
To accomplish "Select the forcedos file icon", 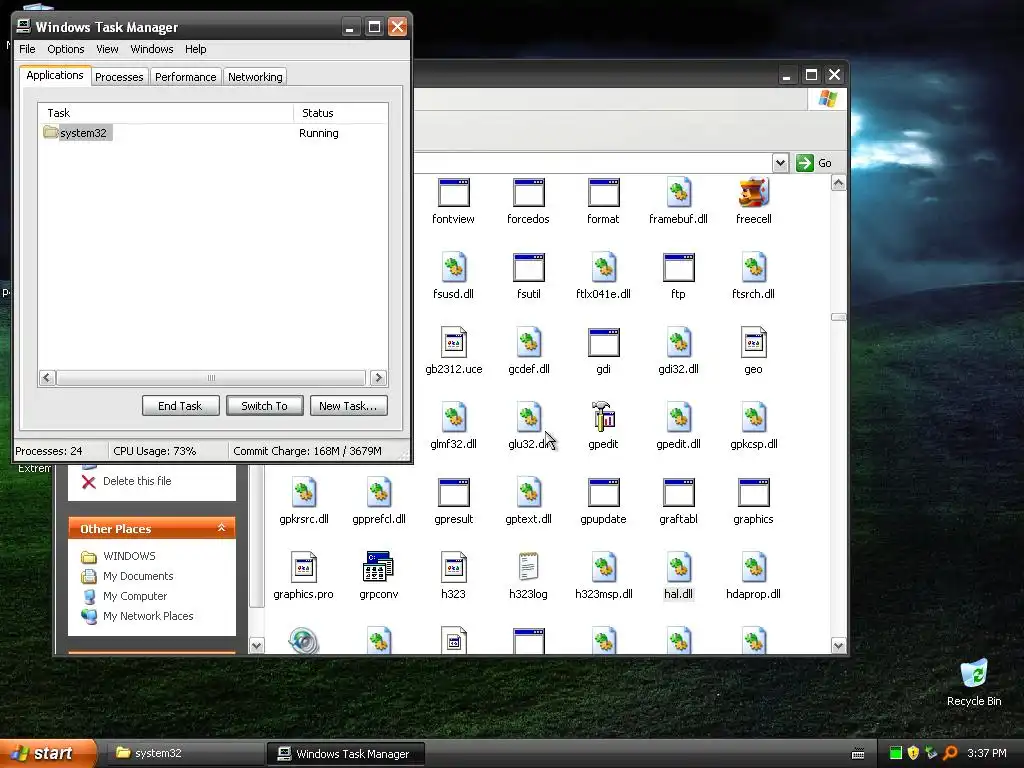I will pos(528,193).
